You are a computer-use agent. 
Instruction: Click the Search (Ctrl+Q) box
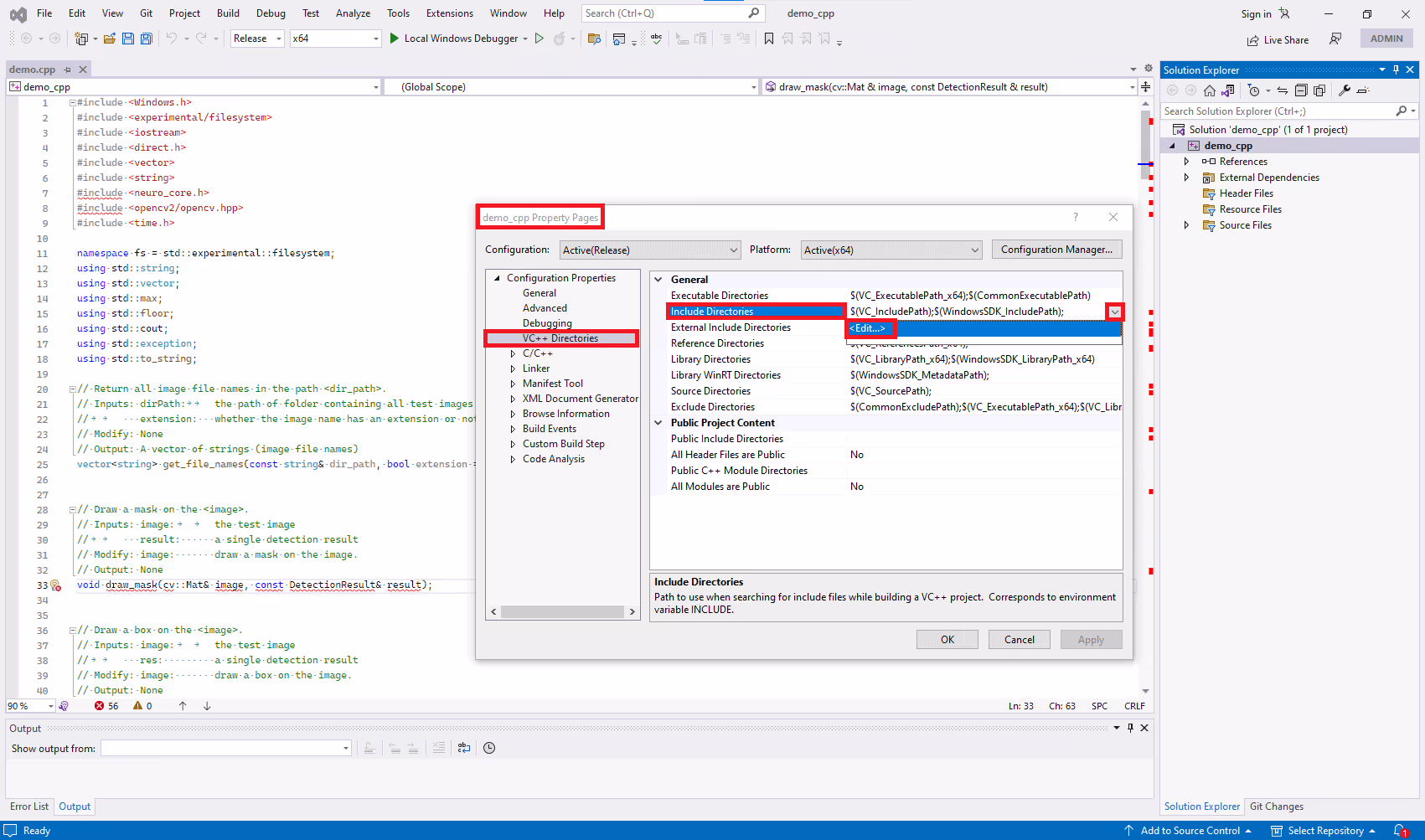[673, 13]
